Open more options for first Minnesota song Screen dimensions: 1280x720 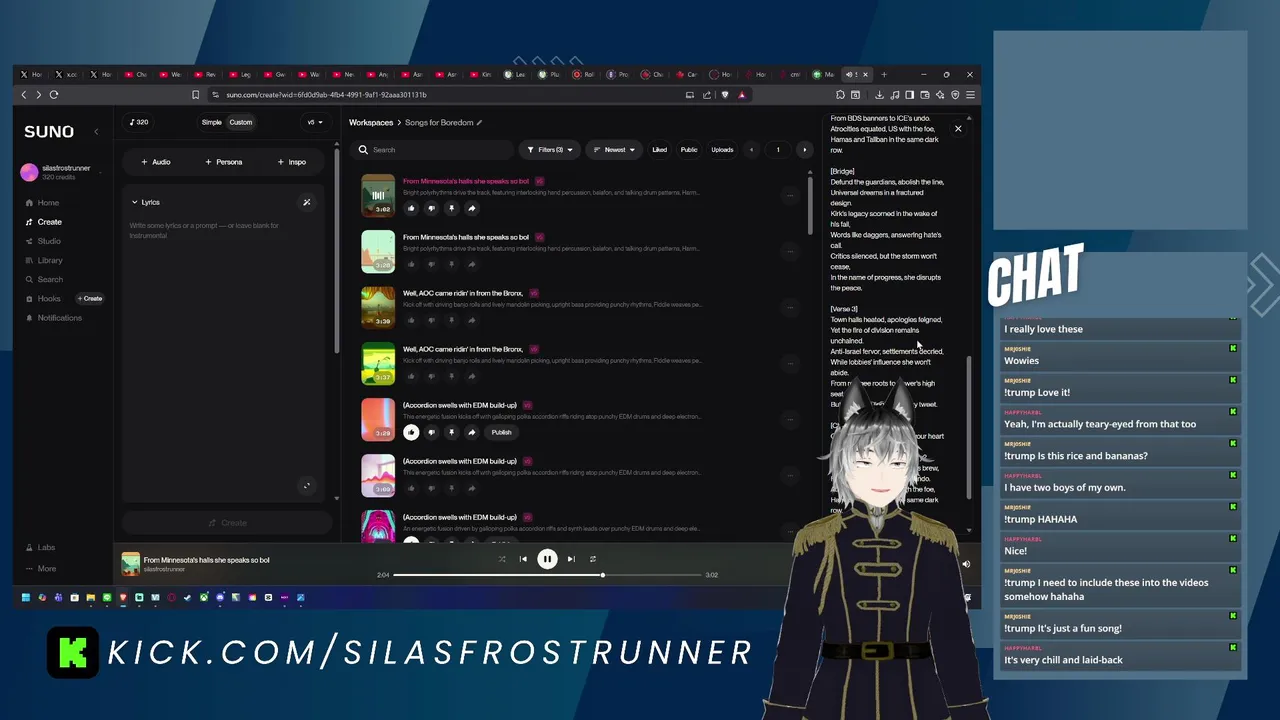tap(790, 195)
